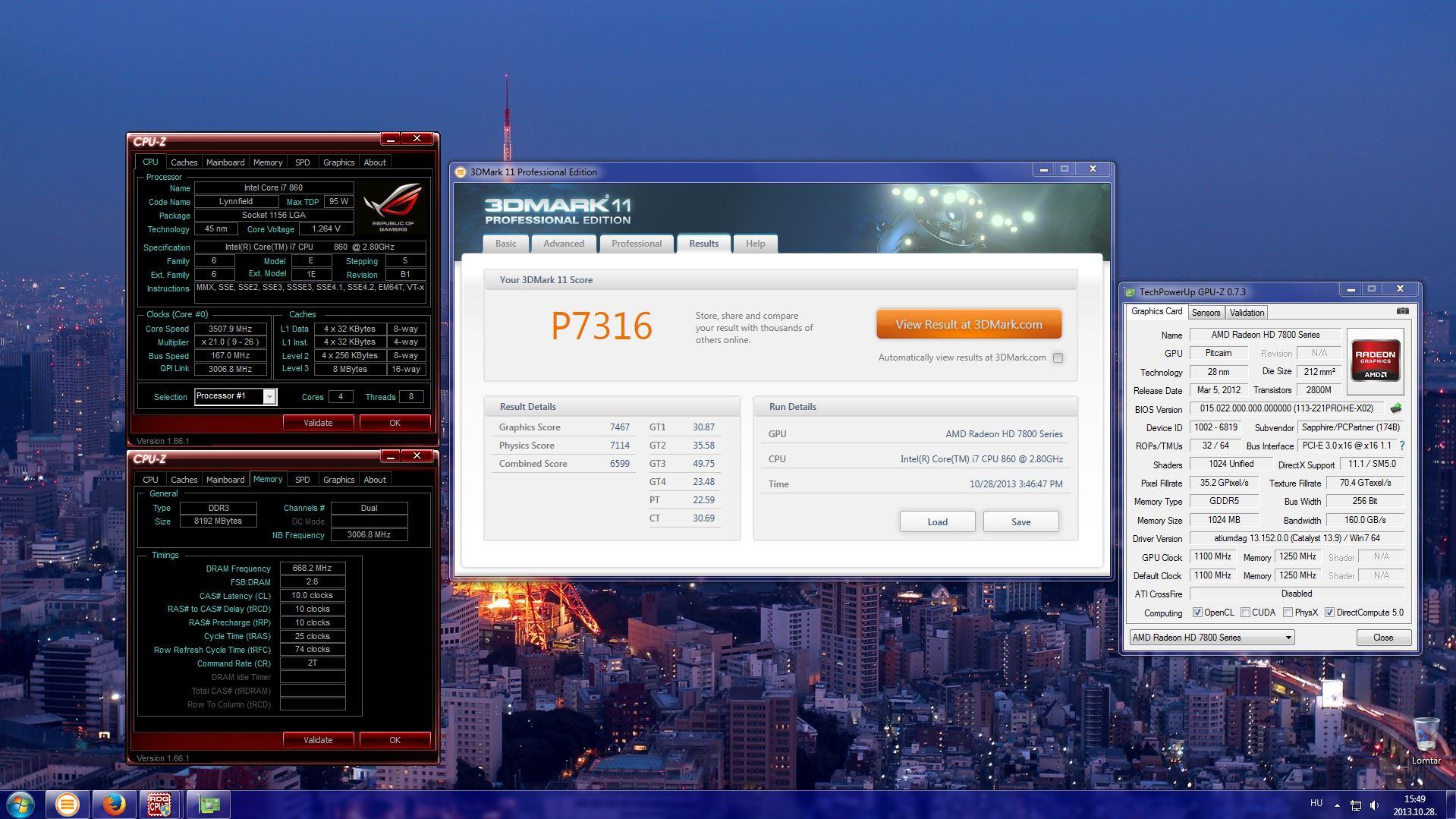Screen dimensions: 1456x819
Task: Open Mainboard tab in CPU-Z processor window
Action: point(225,162)
